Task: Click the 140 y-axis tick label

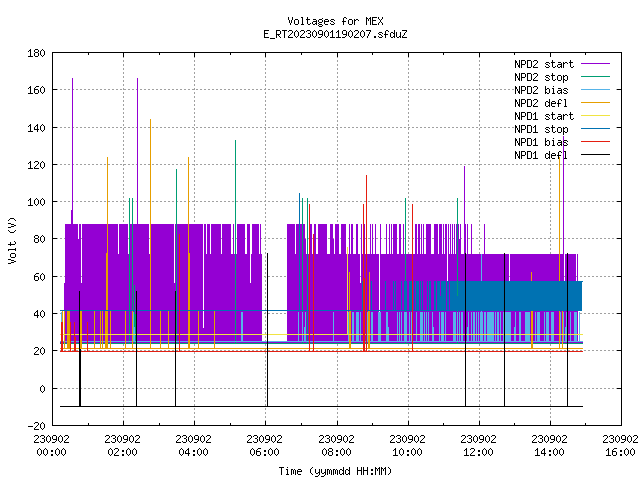Action: [x=36, y=128]
